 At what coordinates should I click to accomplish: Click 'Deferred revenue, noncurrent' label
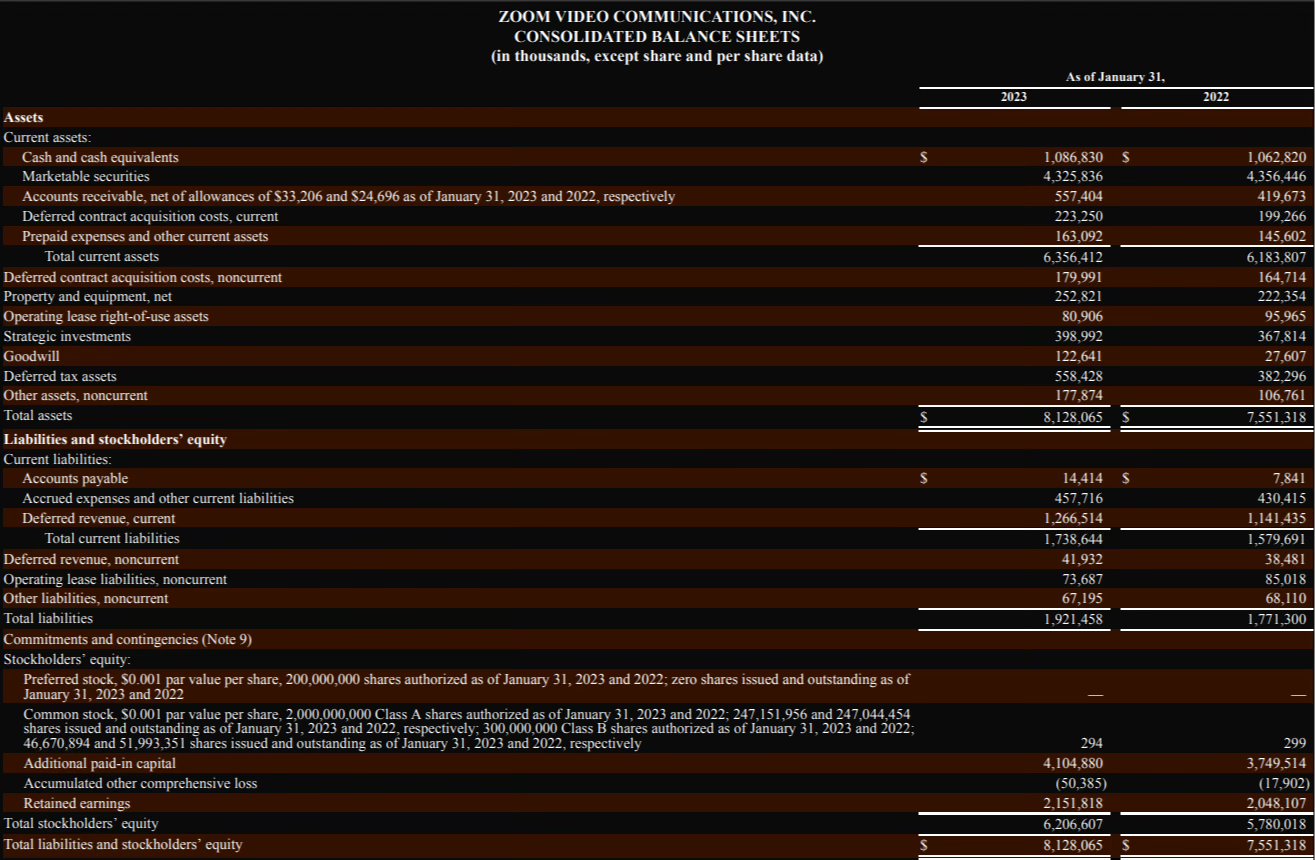pos(91,559)
